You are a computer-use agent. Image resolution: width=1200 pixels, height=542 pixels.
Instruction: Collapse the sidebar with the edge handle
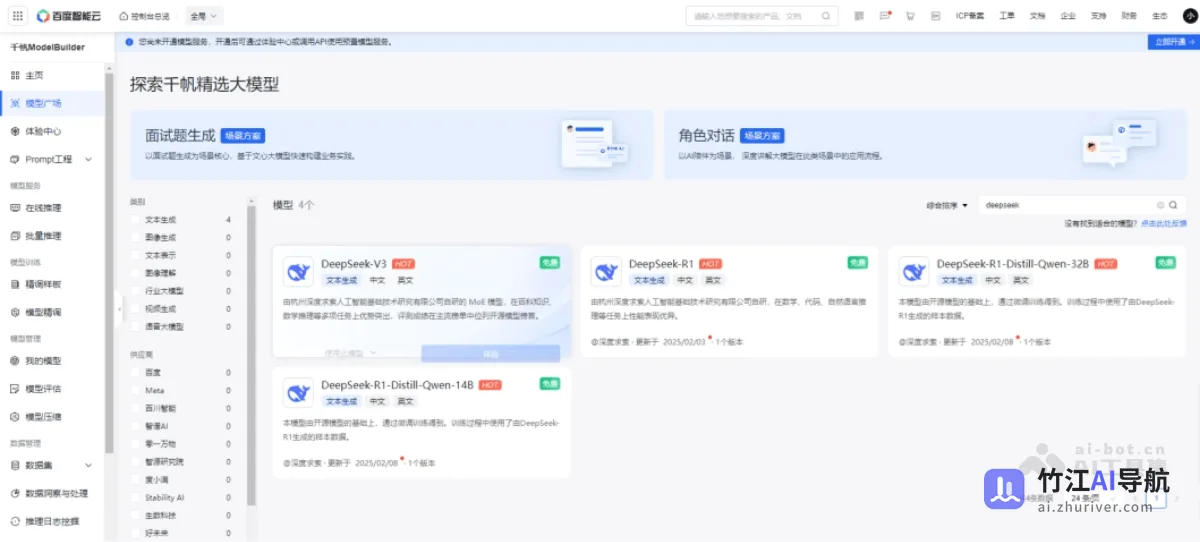coord(118,310)
